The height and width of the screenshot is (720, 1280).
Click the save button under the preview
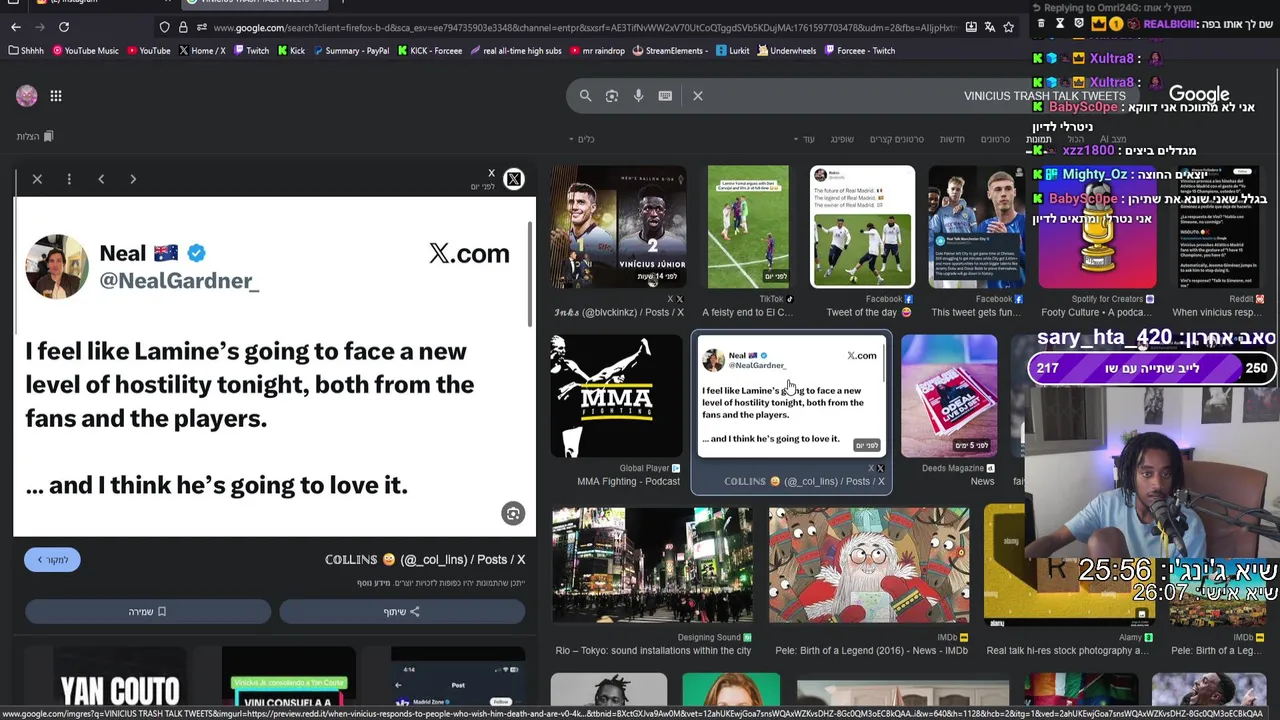[148, 611]
